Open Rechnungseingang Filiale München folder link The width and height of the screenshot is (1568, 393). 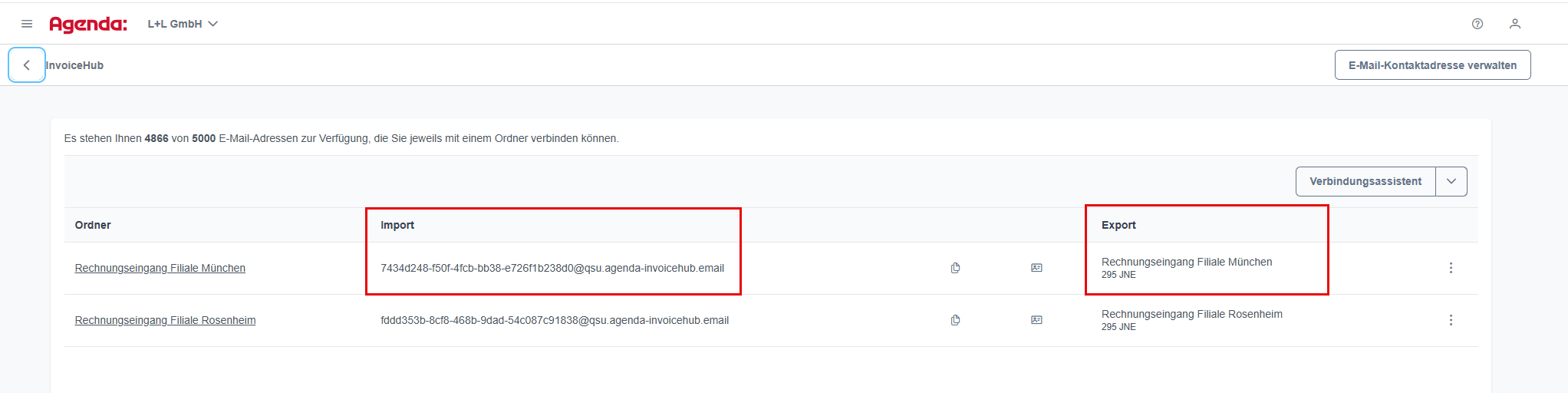160,268
